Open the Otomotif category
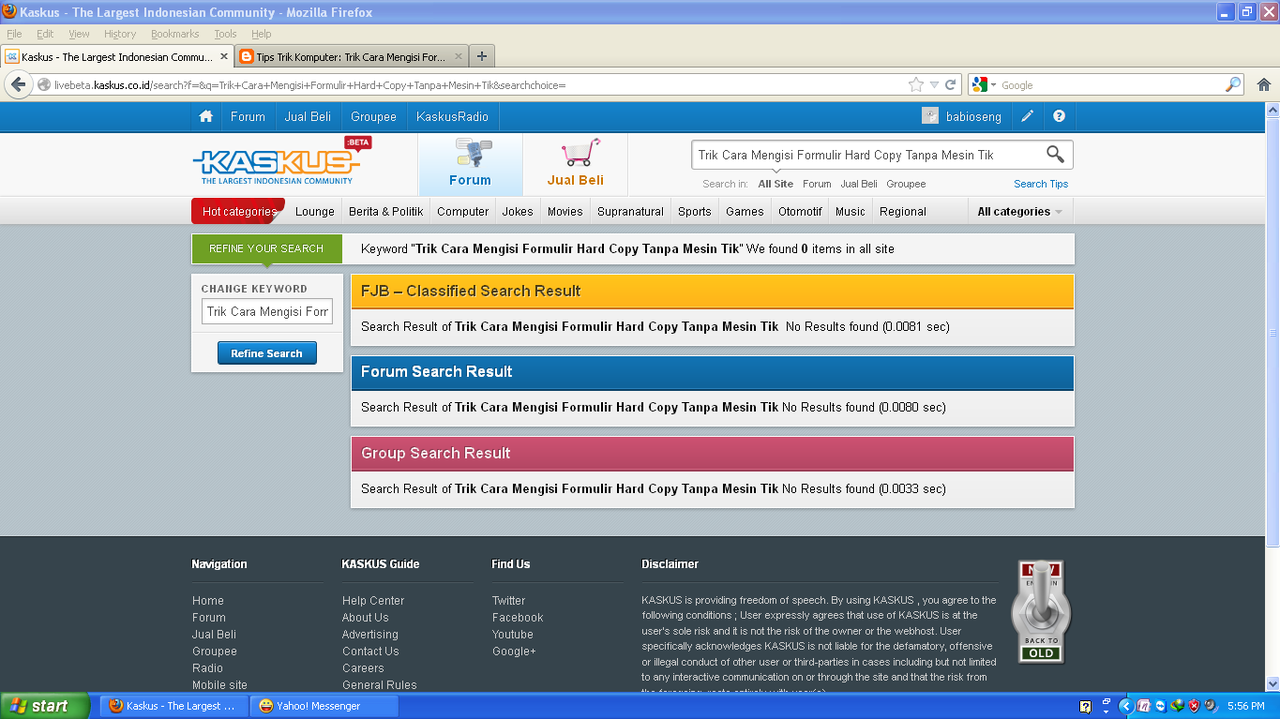 pyautogui.click(x=800, y=211)
